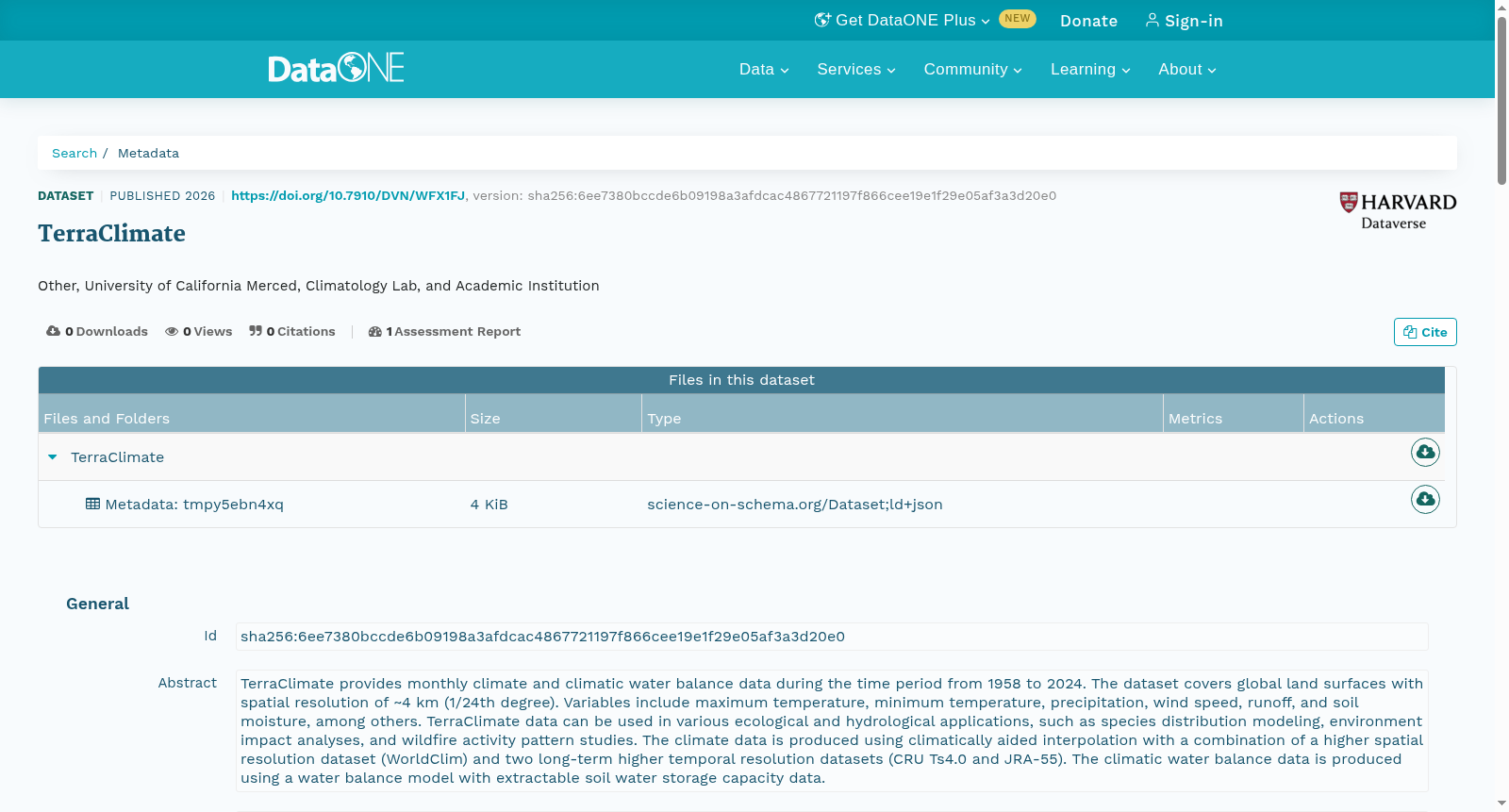The height and width of the screenshot is (812, 1509).
Task: Open the Learning dropdown
Action: tap(1090, 70)
